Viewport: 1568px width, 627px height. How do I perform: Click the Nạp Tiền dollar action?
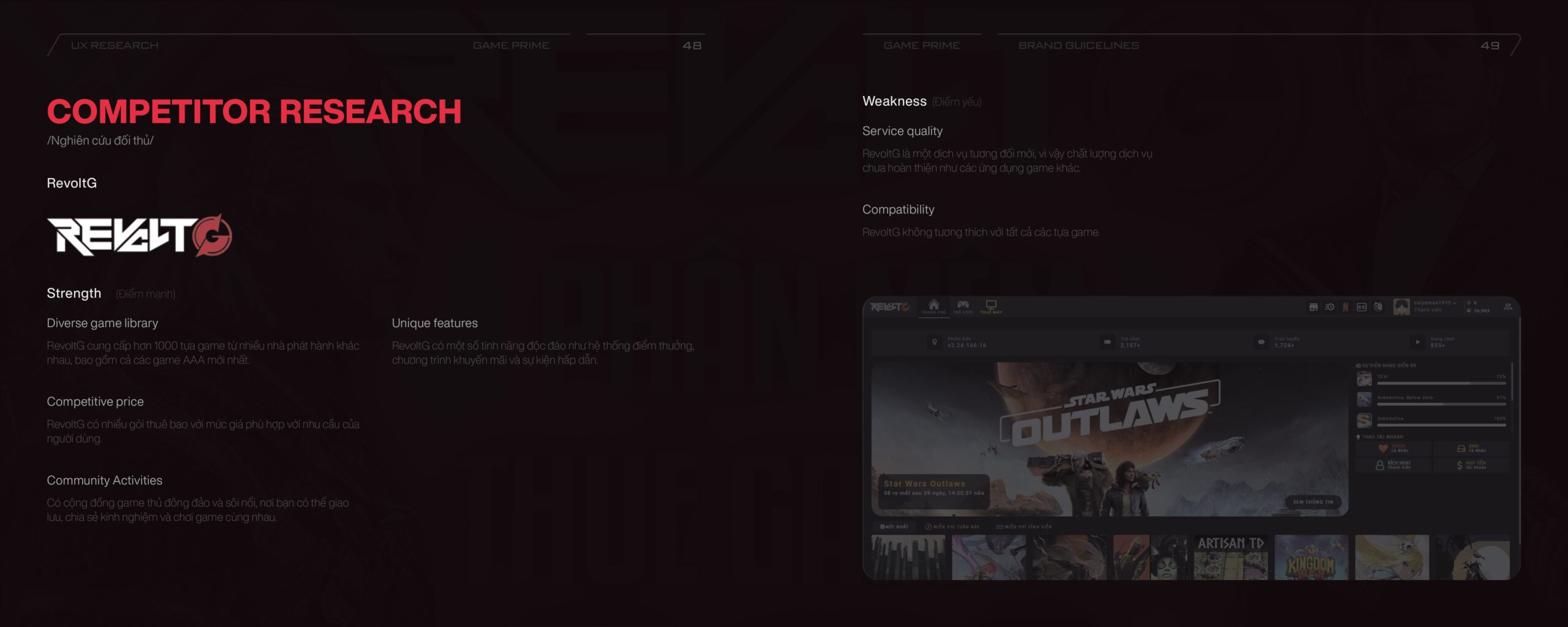(x=1471, y=465)
